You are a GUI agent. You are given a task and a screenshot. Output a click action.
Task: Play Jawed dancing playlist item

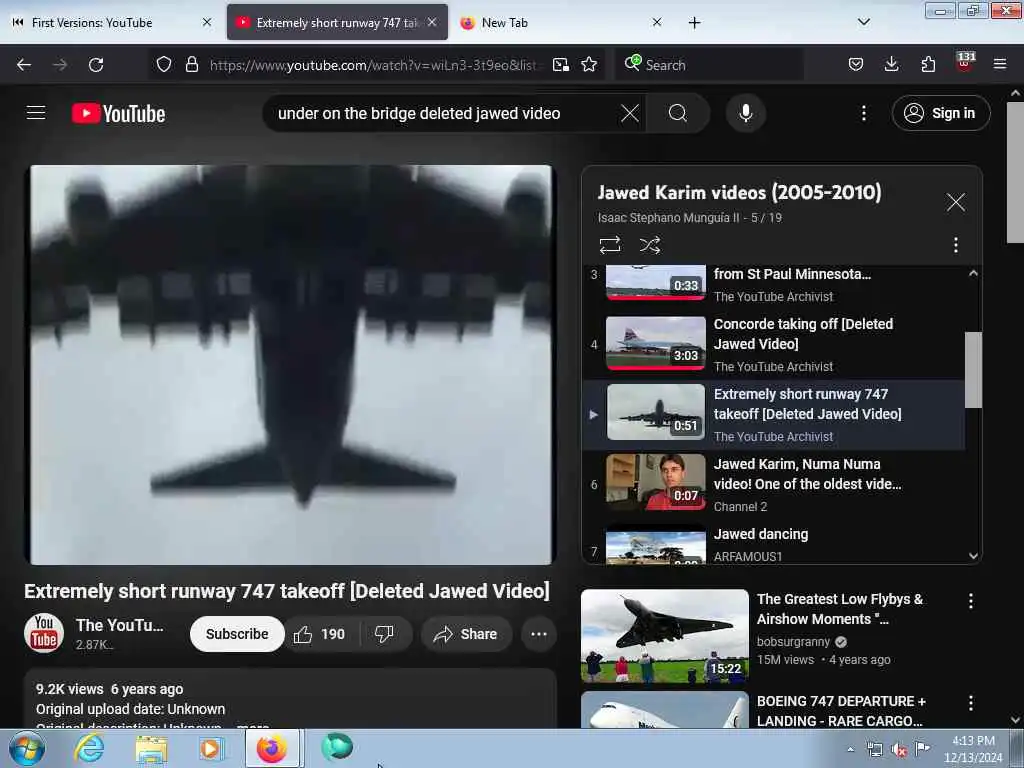click(773, 545)
